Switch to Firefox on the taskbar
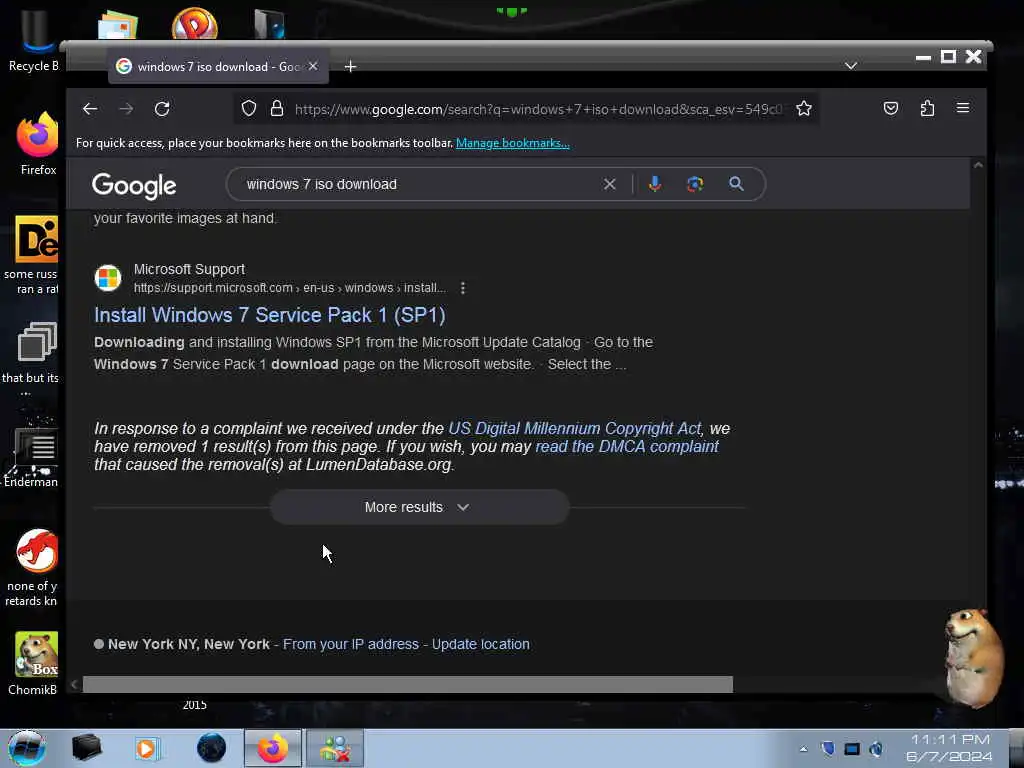This screenshot has width=1024, height=768. [273, 748]
